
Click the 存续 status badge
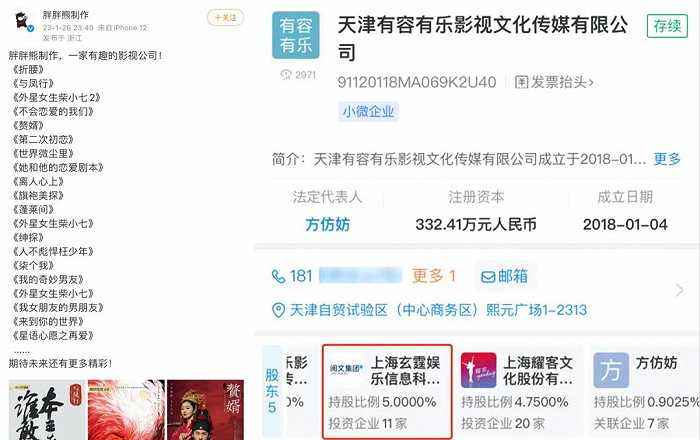(667, 26)
